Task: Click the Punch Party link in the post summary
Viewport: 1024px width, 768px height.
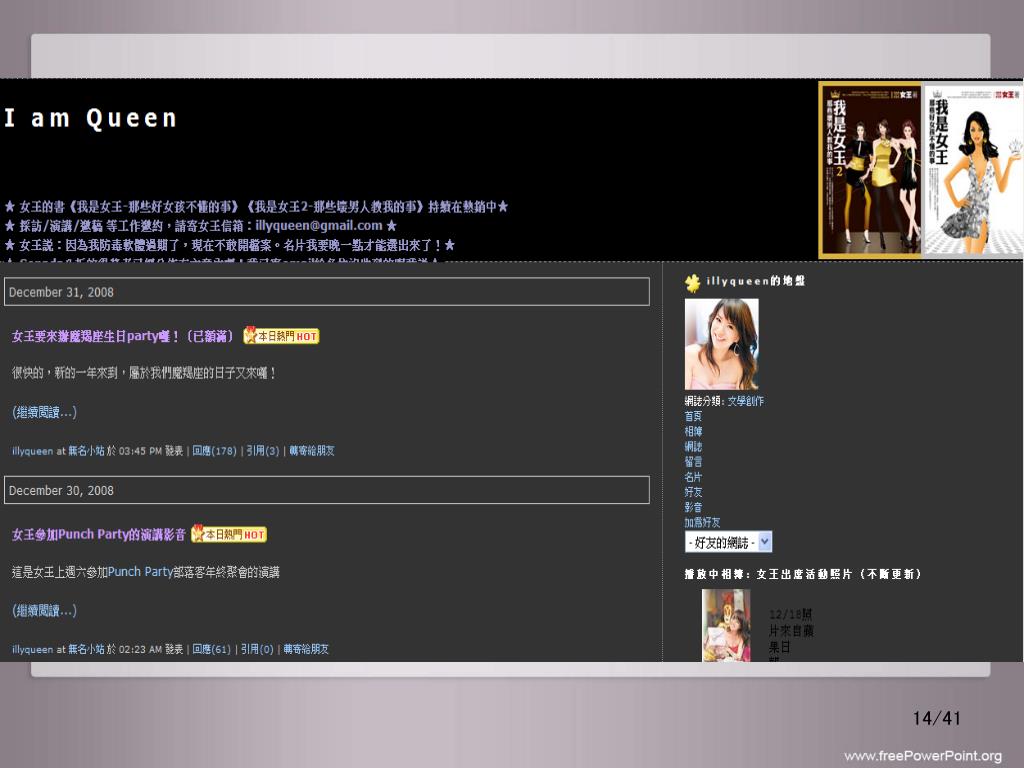Action: 140,572
